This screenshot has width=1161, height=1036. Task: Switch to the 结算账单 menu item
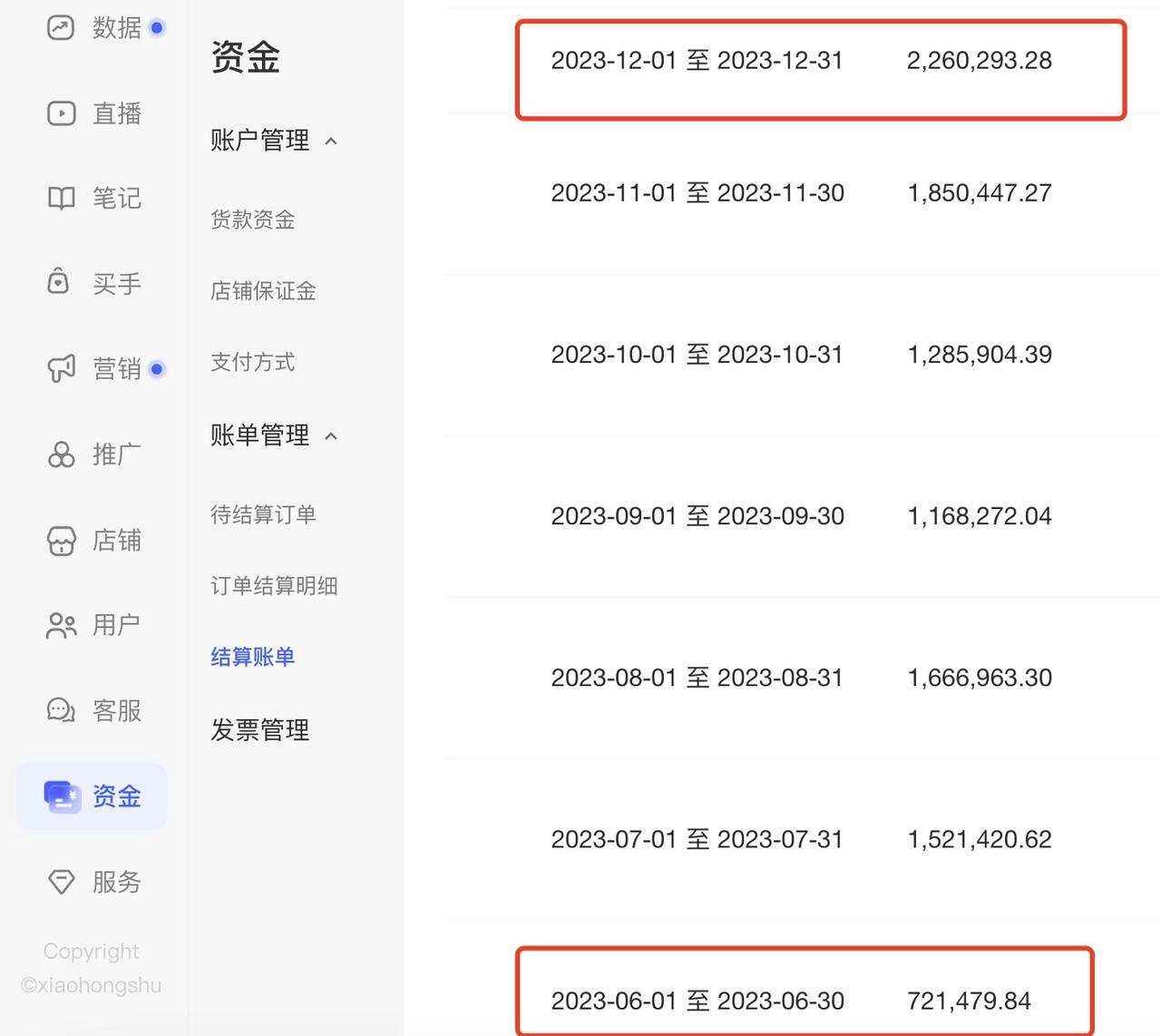tap(251, 657)
